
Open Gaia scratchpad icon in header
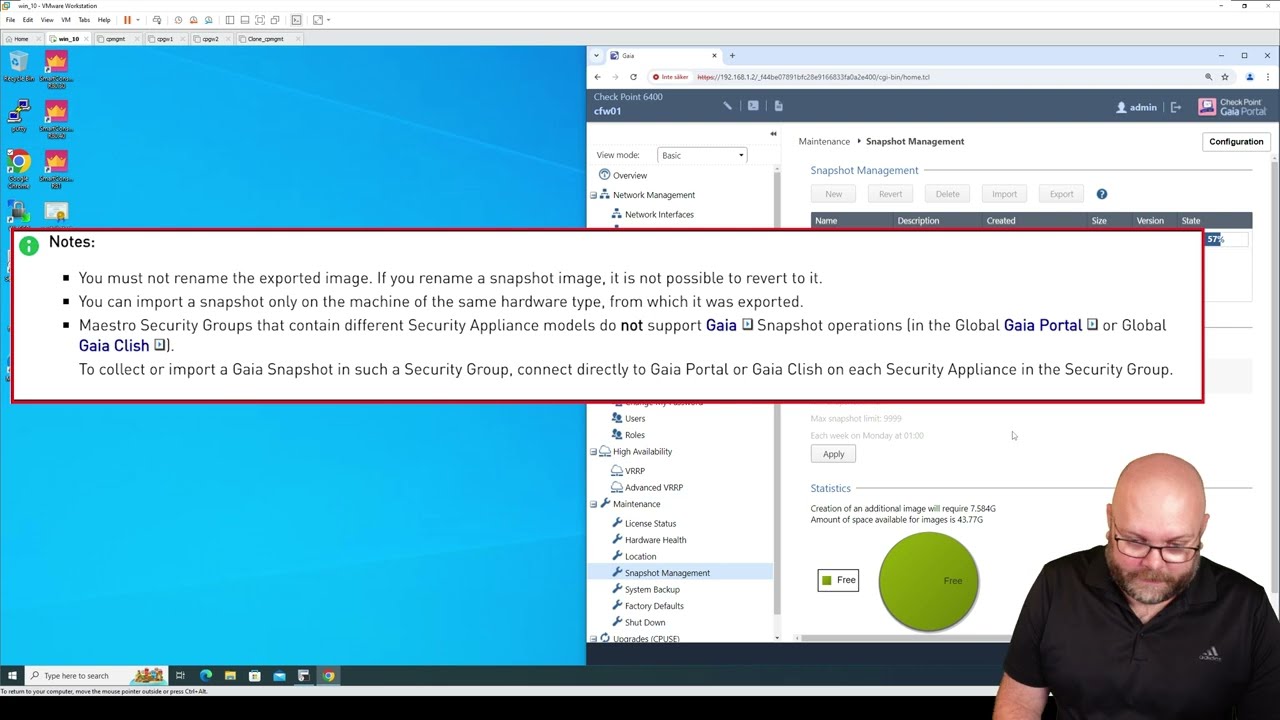[778, 105]
